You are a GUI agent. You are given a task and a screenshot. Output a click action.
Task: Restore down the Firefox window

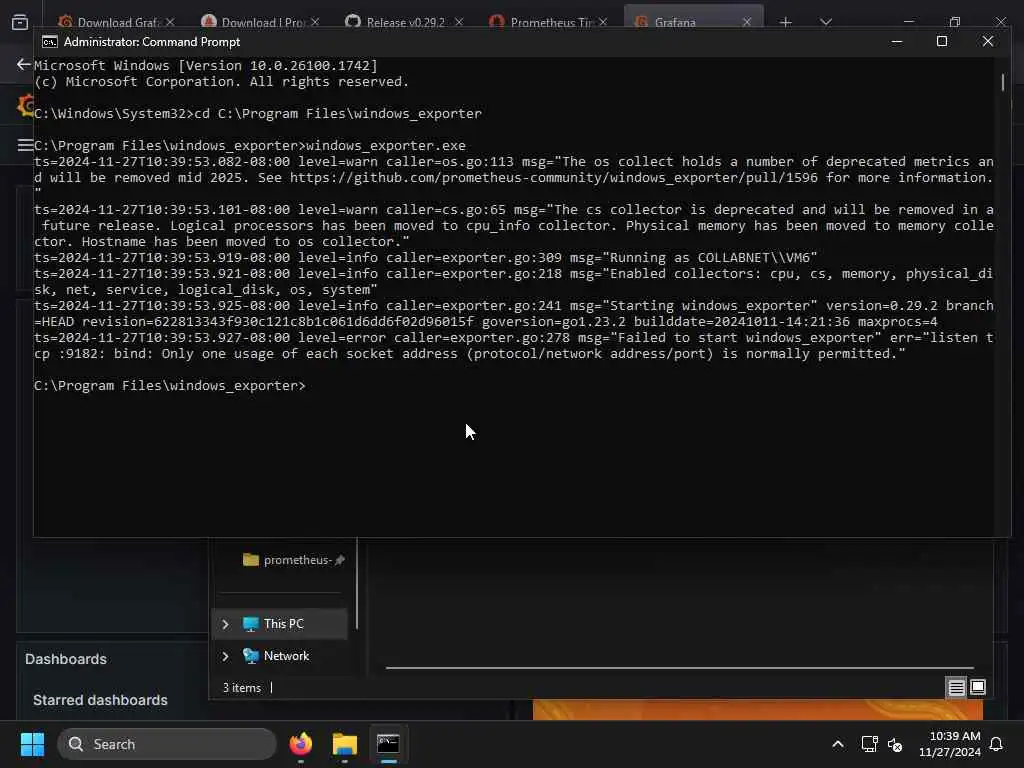click(x=954, y=22)
